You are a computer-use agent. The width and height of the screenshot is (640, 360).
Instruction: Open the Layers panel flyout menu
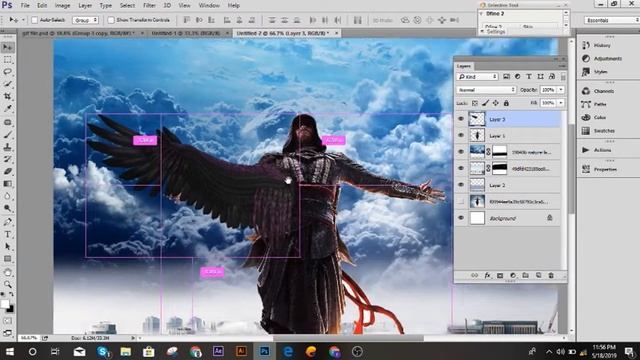coord(562,66)
